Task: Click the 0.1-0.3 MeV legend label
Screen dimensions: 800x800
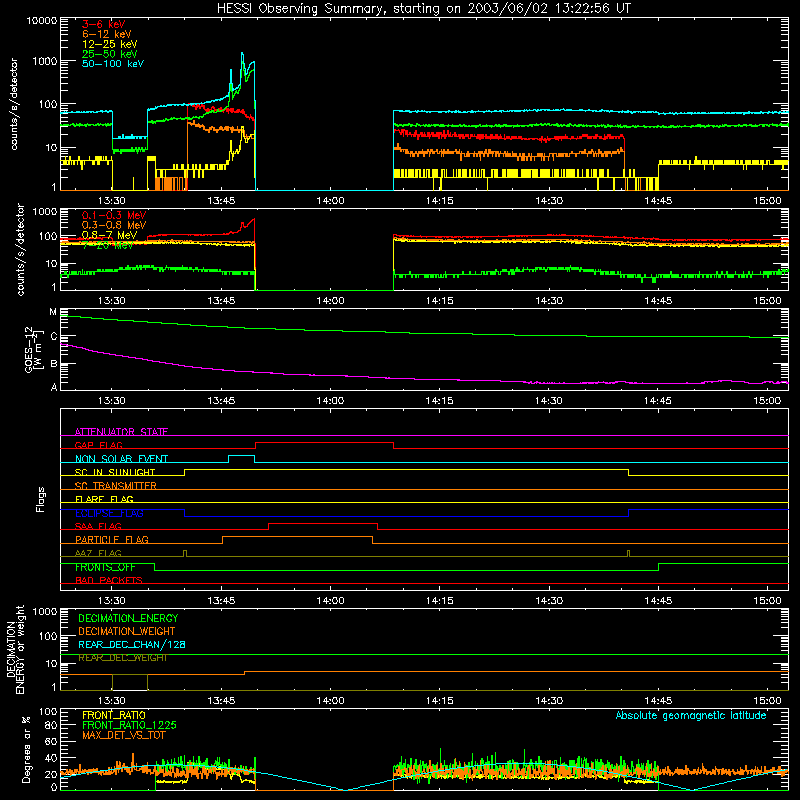Action: point(114,215)
